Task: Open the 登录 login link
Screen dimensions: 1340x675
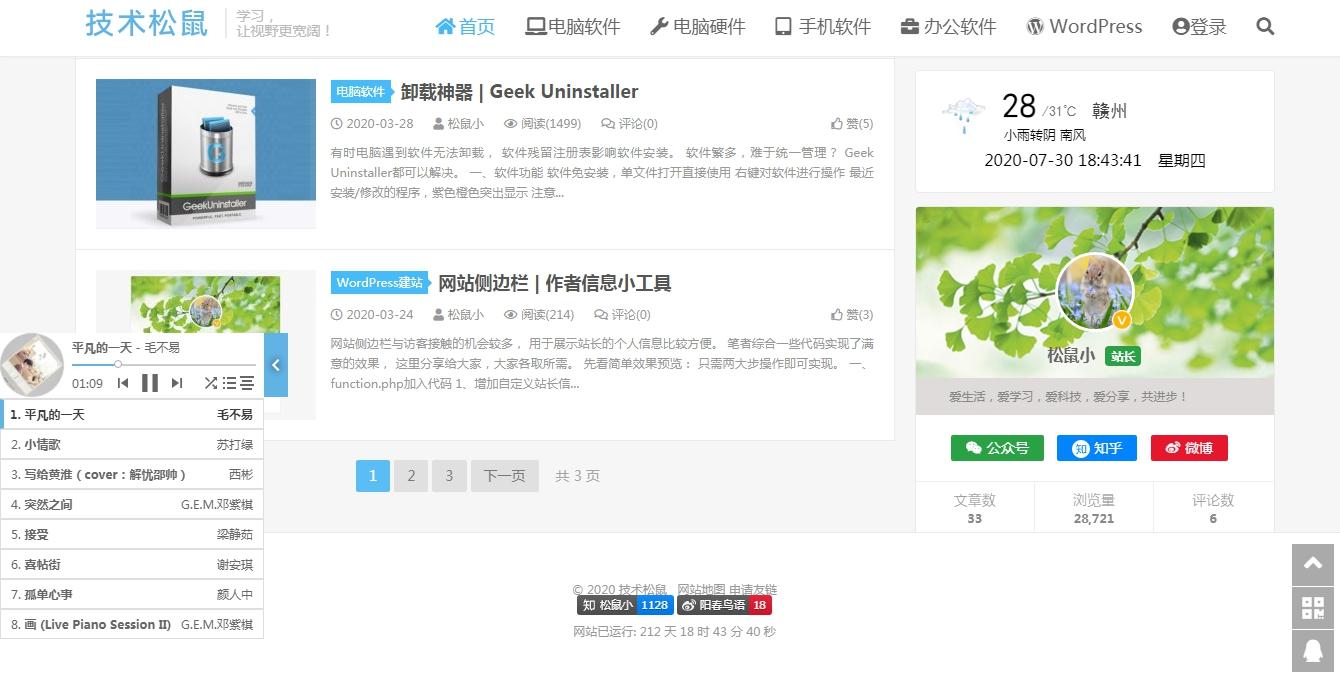Action: [1198, 27]
